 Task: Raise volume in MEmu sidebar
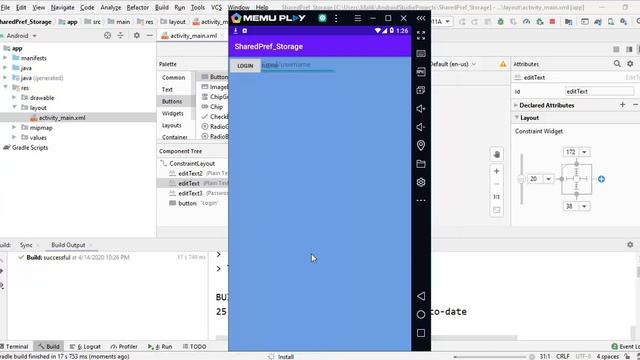tap(421, 109)
